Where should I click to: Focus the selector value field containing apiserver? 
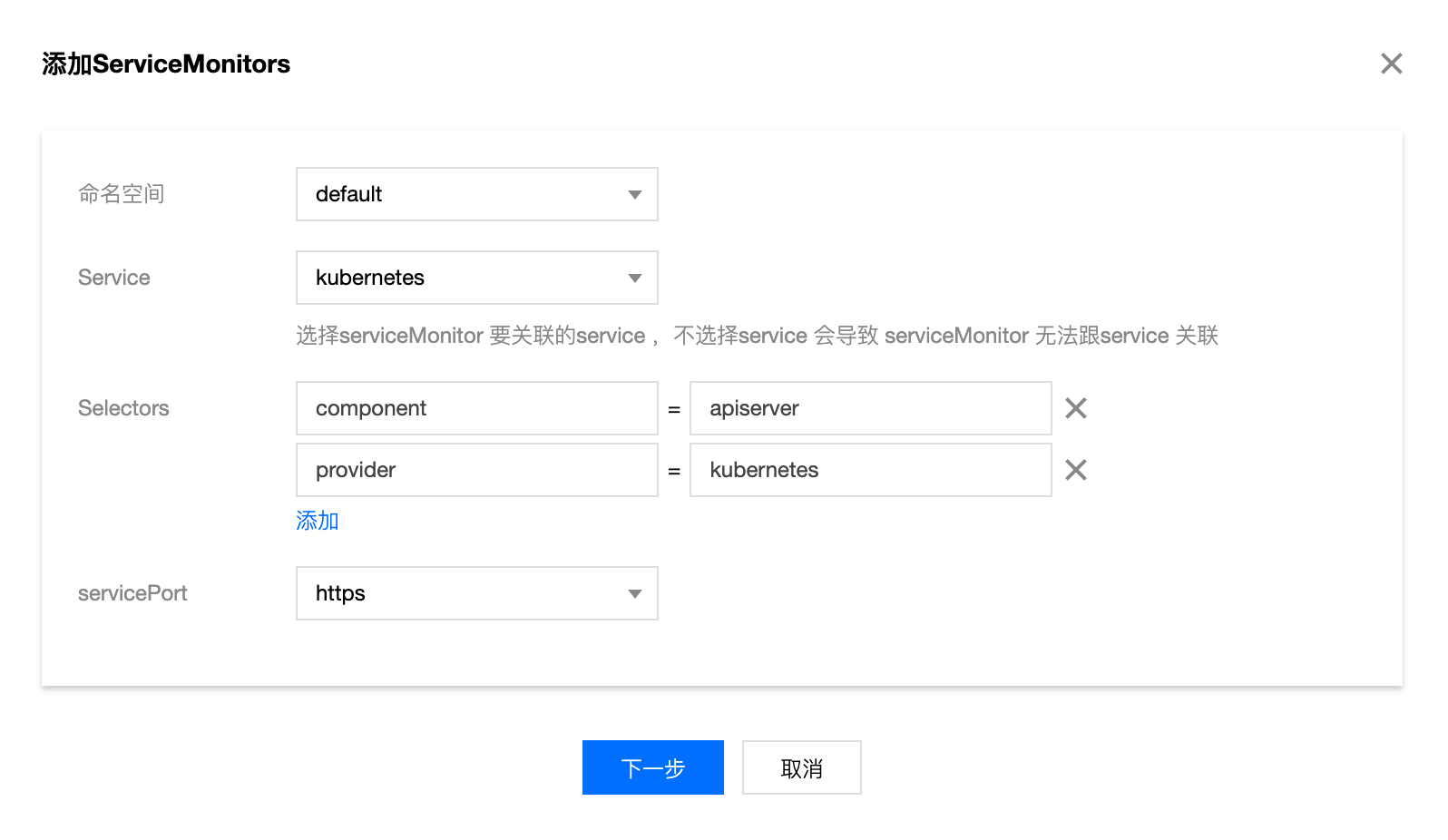(871, 408)
